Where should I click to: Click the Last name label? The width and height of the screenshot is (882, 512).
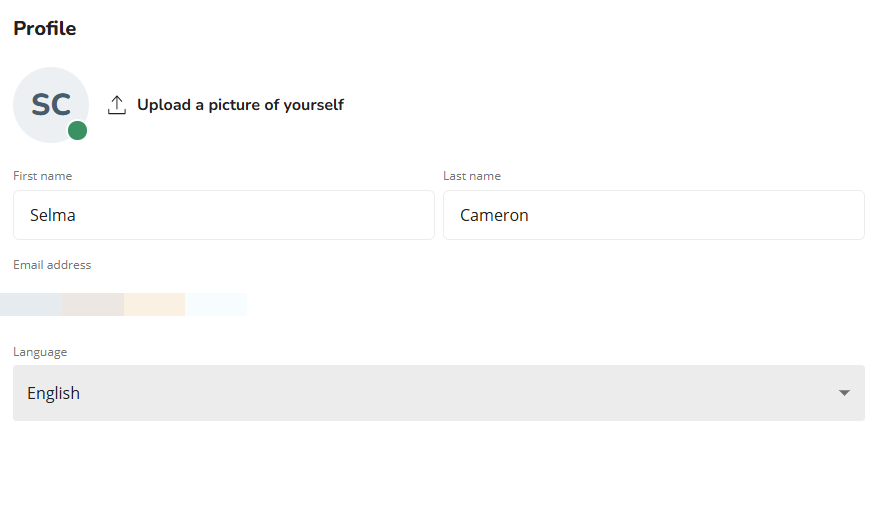click(472, 176)
